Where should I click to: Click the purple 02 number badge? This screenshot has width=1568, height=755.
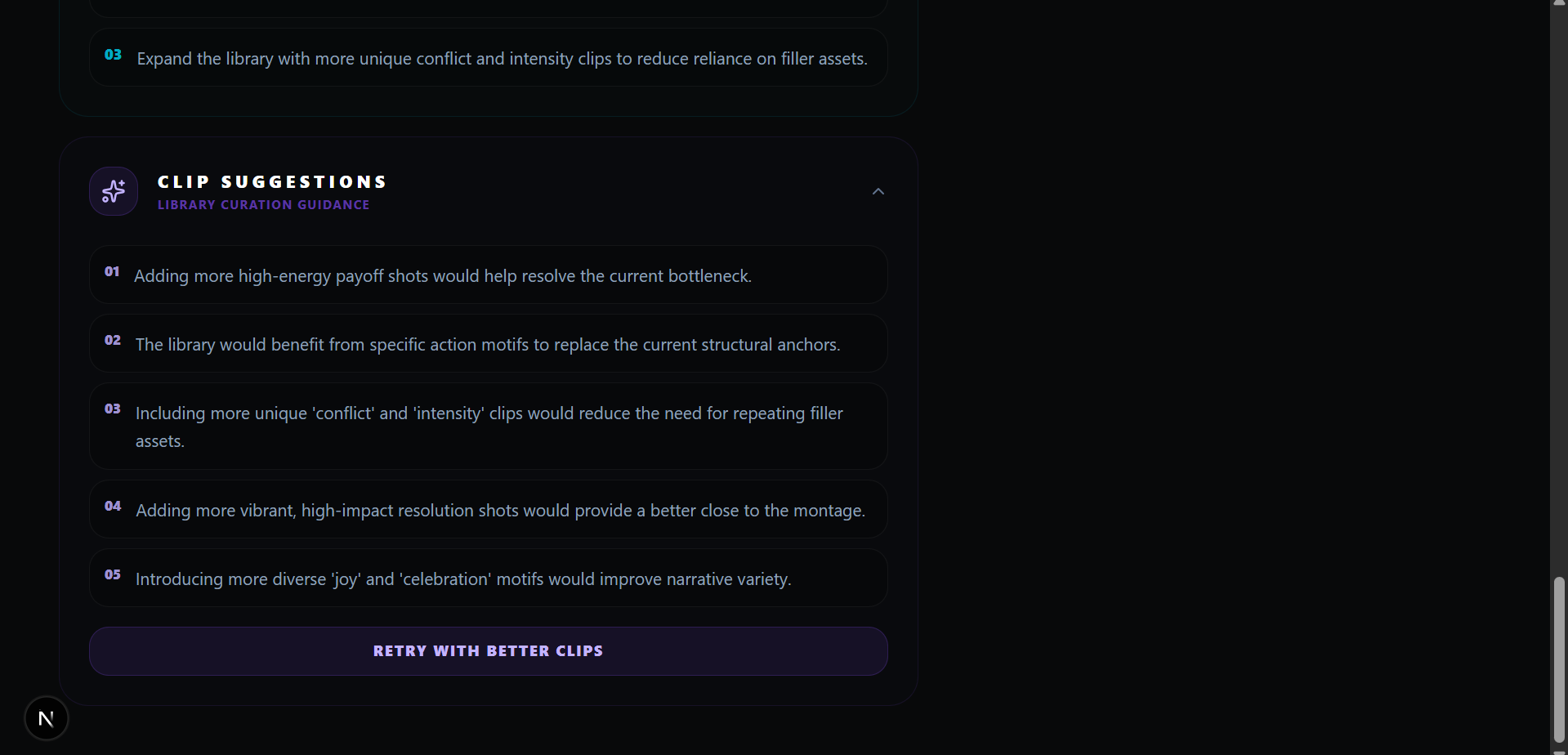[x=113, y=340]
